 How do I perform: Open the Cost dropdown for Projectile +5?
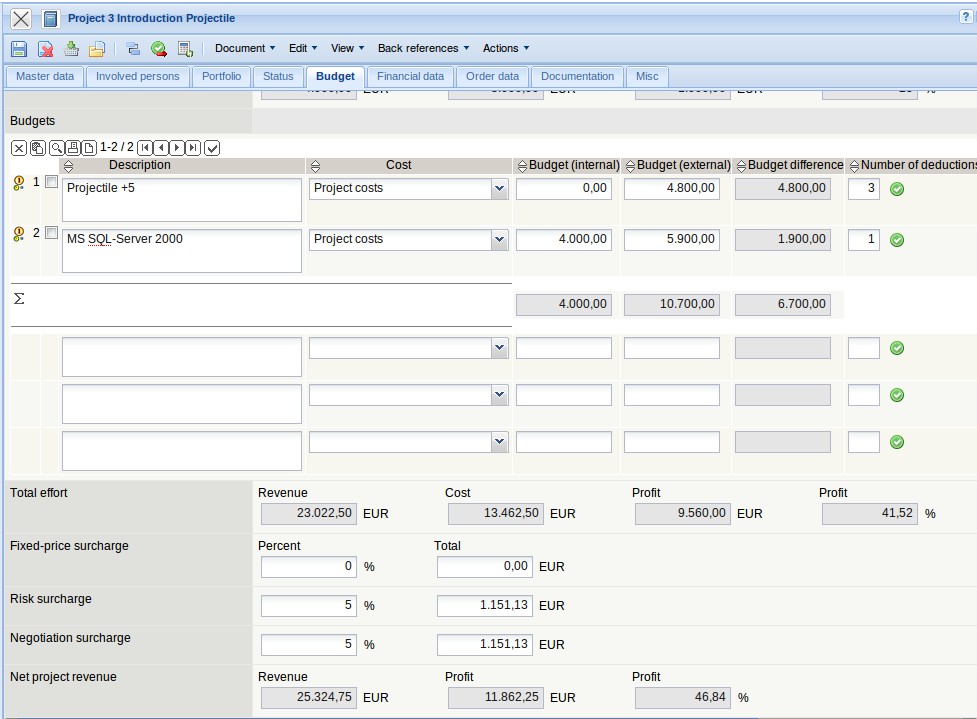click(x=499, y=188)
